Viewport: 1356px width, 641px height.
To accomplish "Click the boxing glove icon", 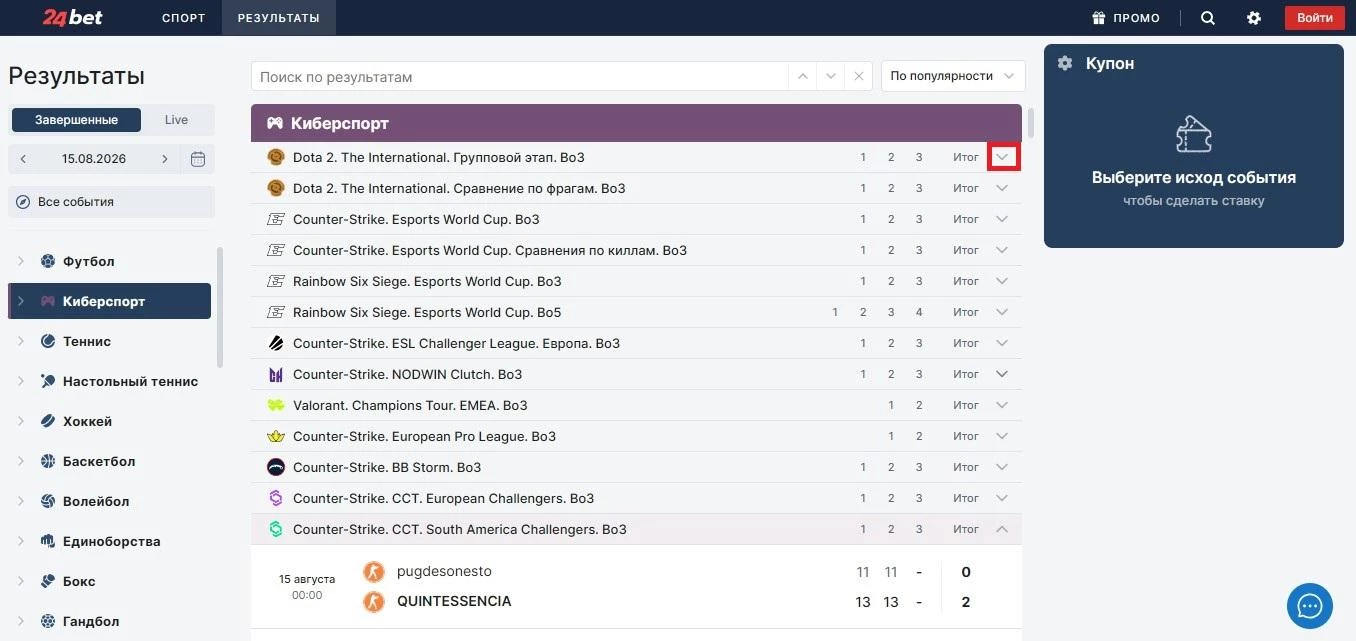I will [x=48, y=581].
